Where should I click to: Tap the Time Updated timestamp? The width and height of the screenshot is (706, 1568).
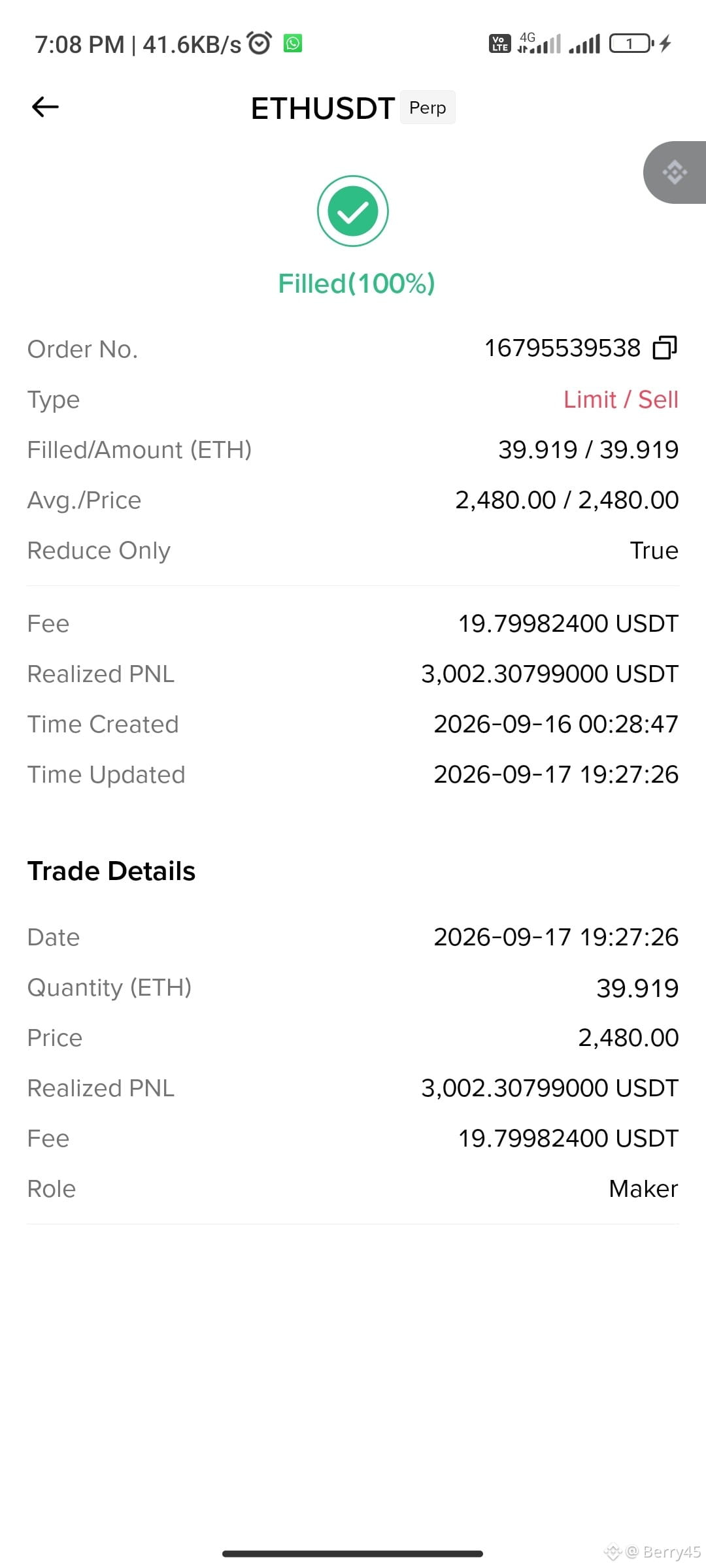pyautogui.click(x=556, y=774)
